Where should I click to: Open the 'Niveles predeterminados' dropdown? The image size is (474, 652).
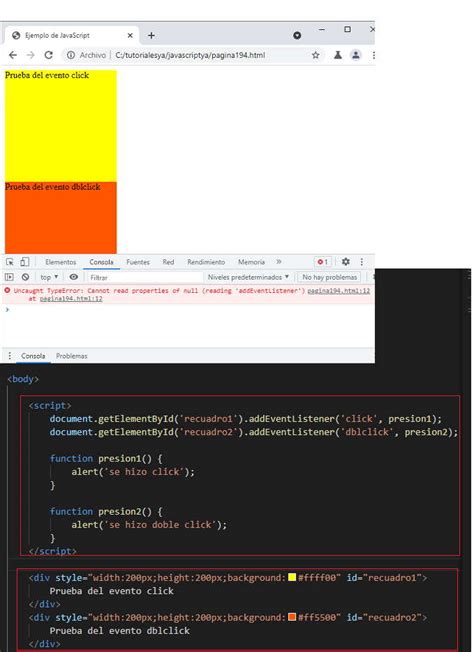coord(248,277)
